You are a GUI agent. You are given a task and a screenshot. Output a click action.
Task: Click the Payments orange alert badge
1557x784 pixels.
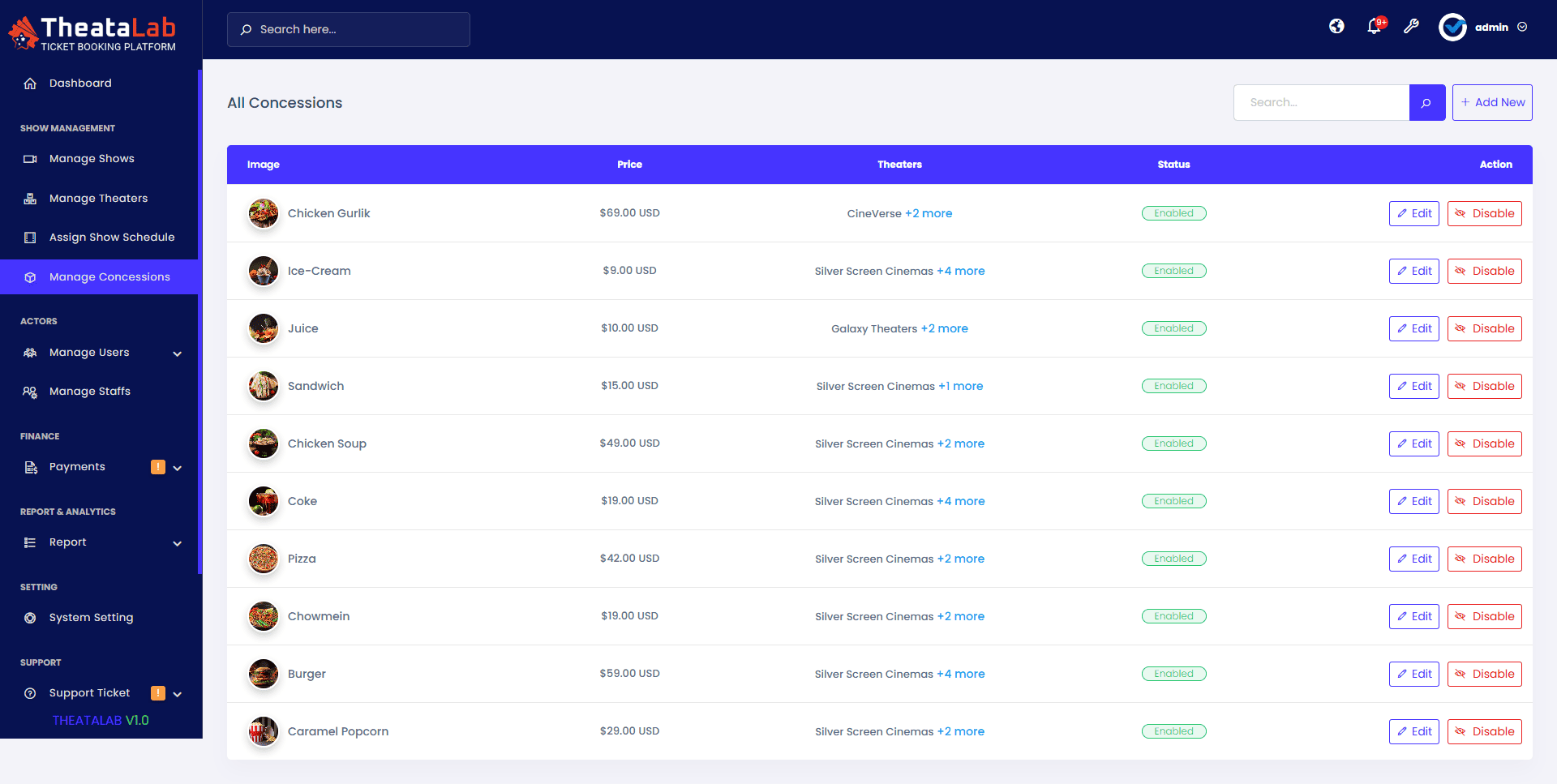[x=158, y=467]
